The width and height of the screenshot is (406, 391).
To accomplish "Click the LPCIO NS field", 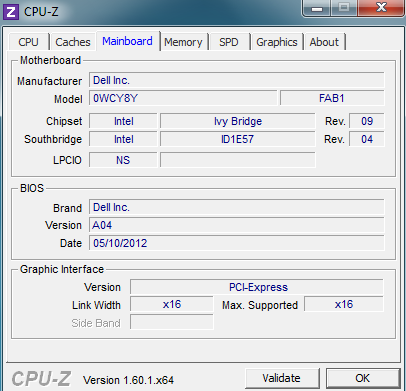I will click(123, 160).
